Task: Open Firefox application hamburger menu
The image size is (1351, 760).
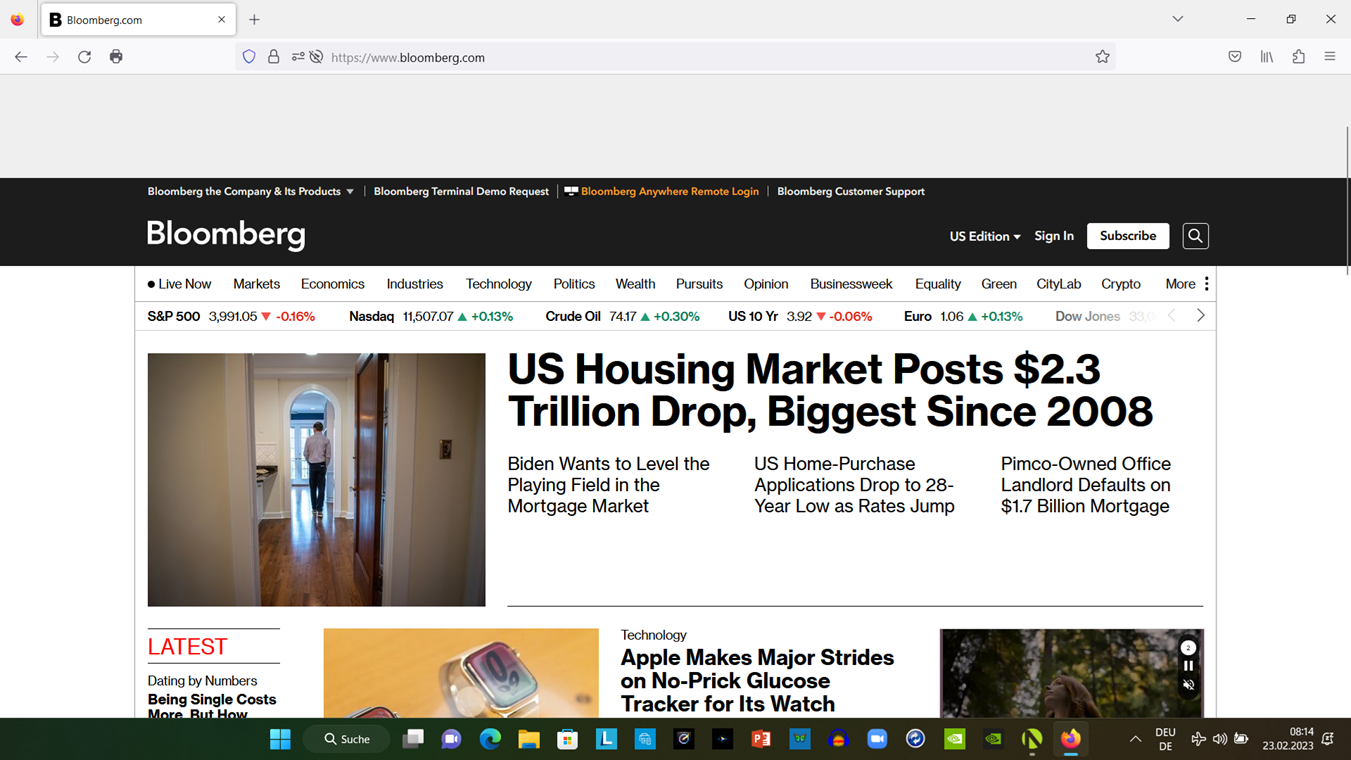Action: pos(1330,57)
